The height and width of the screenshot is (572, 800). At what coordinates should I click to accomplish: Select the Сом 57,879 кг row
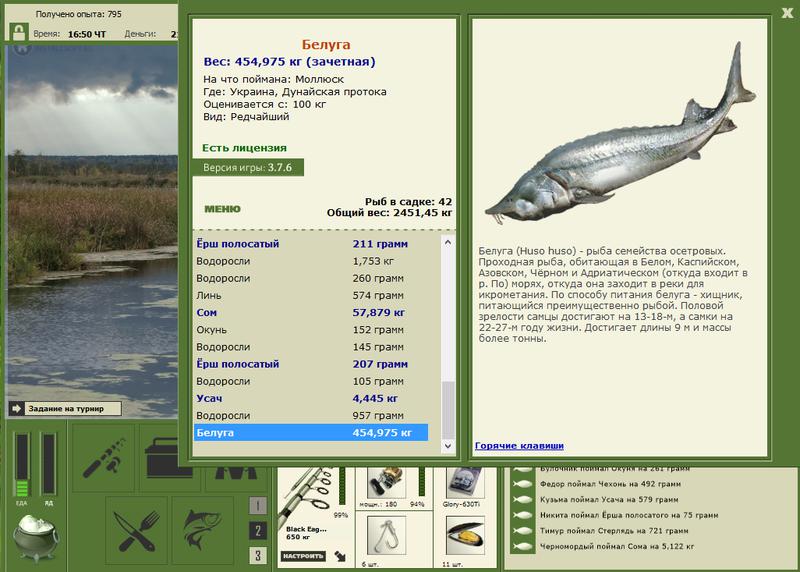coord(311,313)
